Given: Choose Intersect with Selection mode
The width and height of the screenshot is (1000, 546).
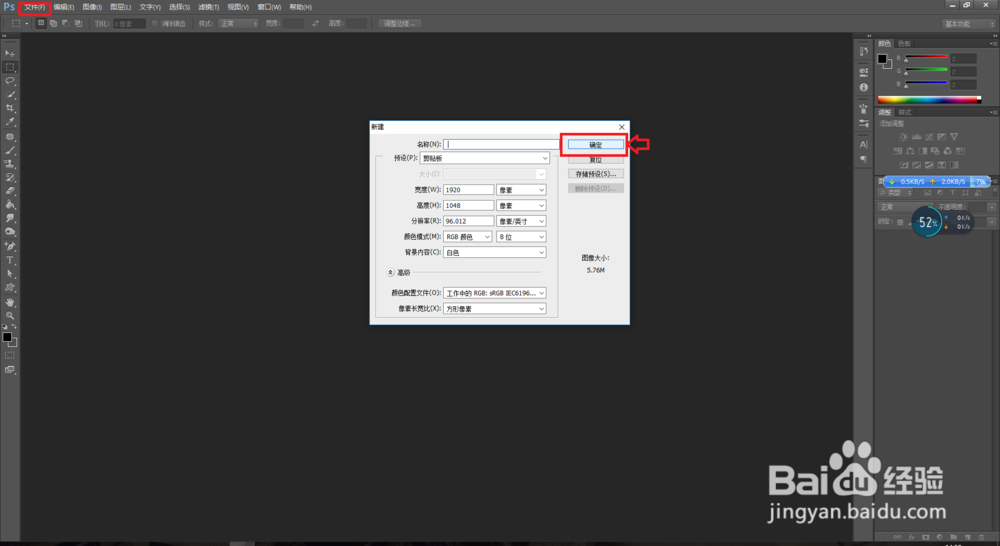Looking at the screenshot, I should tap(78, 23).
